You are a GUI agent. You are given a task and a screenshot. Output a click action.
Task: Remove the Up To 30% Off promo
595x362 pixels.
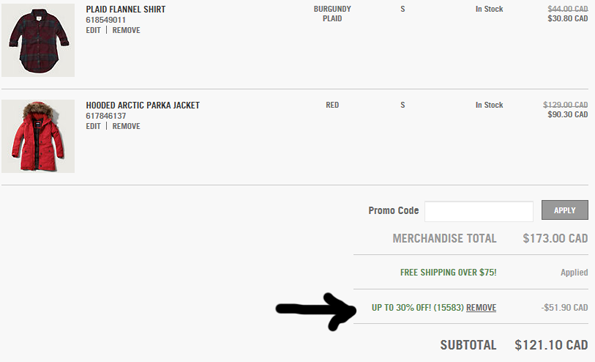click(x=481, y=308)
